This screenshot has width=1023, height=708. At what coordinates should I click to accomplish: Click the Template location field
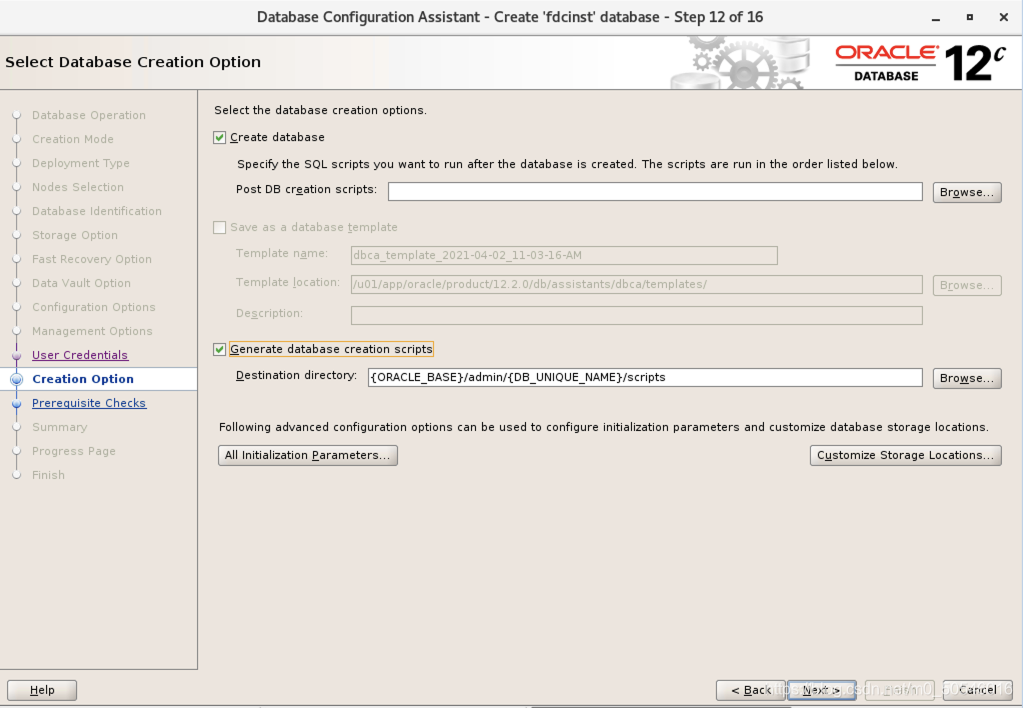[637, 285]
